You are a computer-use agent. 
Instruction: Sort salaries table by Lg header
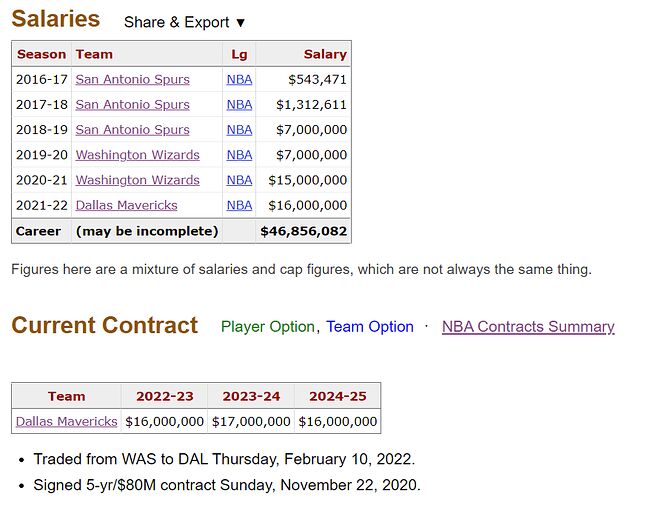[239, 54]
